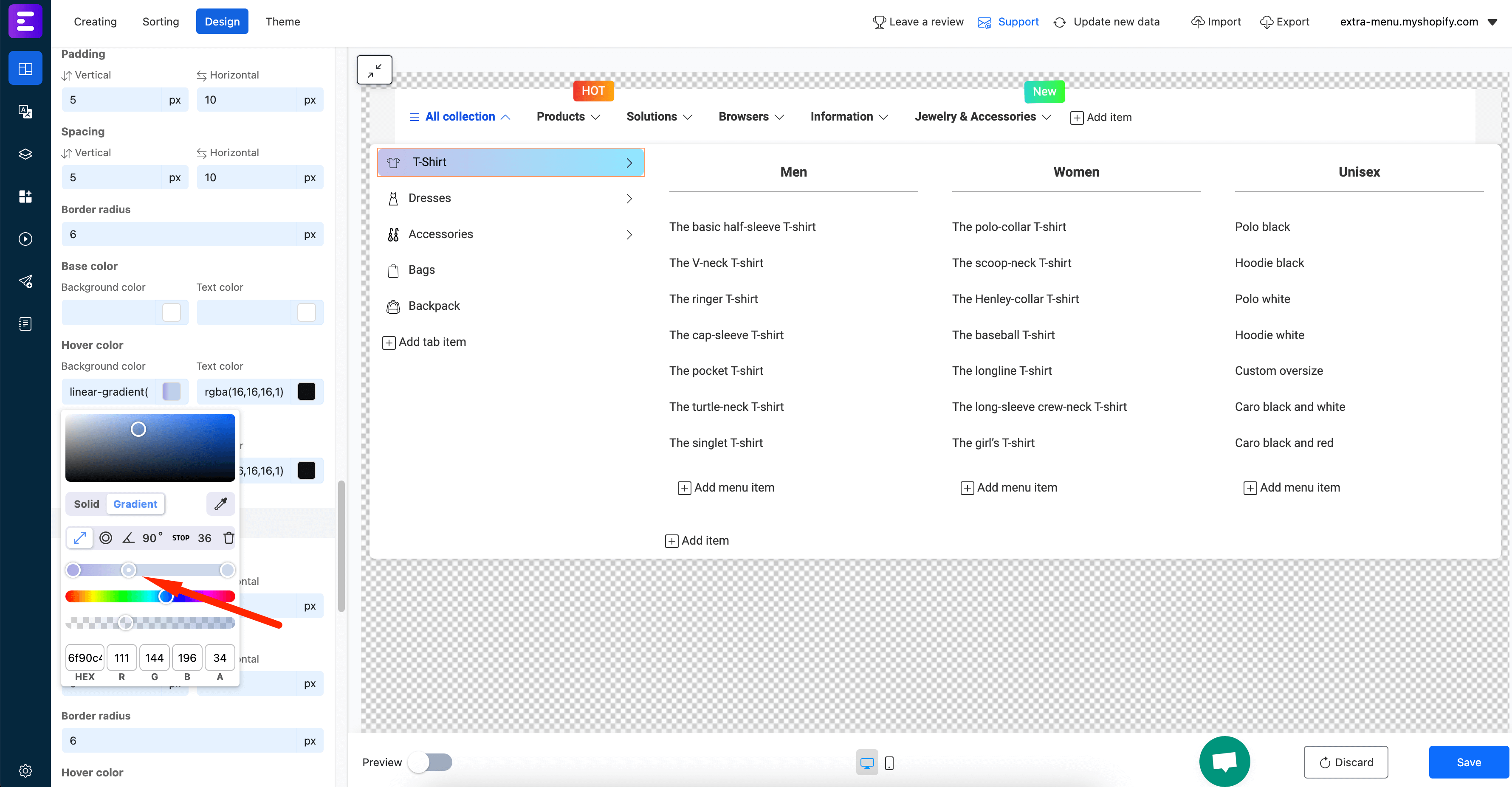Expand the Products menu chevron

pos(597,117)
